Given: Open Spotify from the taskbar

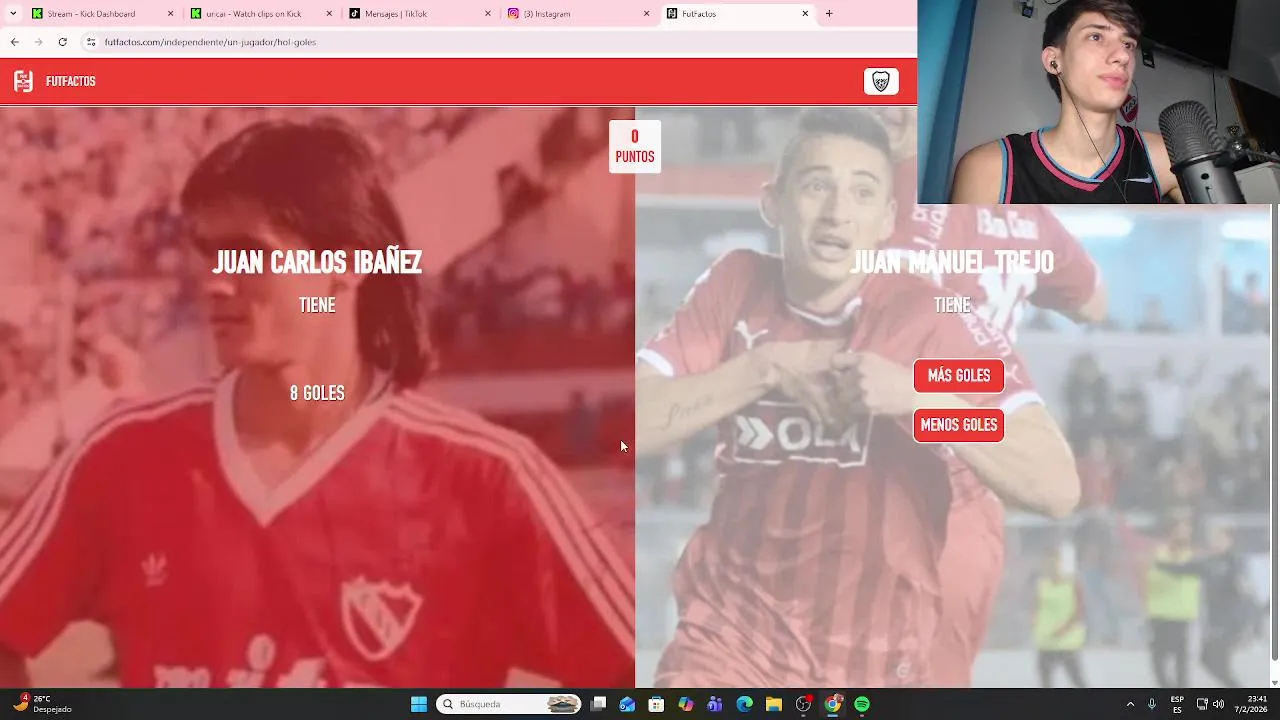Looking at the screenshot, I should click(x=862, y=704).
